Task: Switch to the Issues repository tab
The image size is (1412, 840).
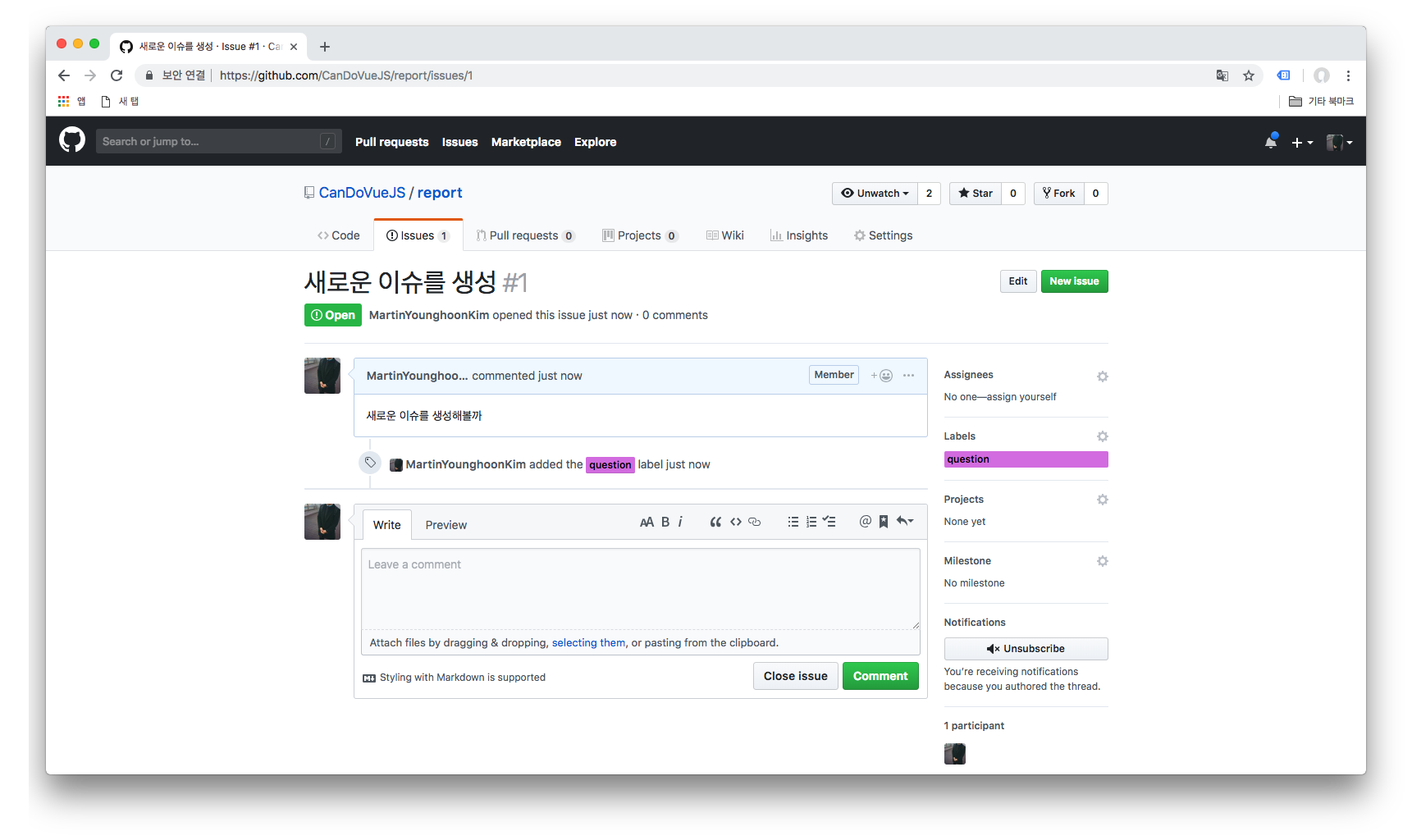Action: coord(418,235)
